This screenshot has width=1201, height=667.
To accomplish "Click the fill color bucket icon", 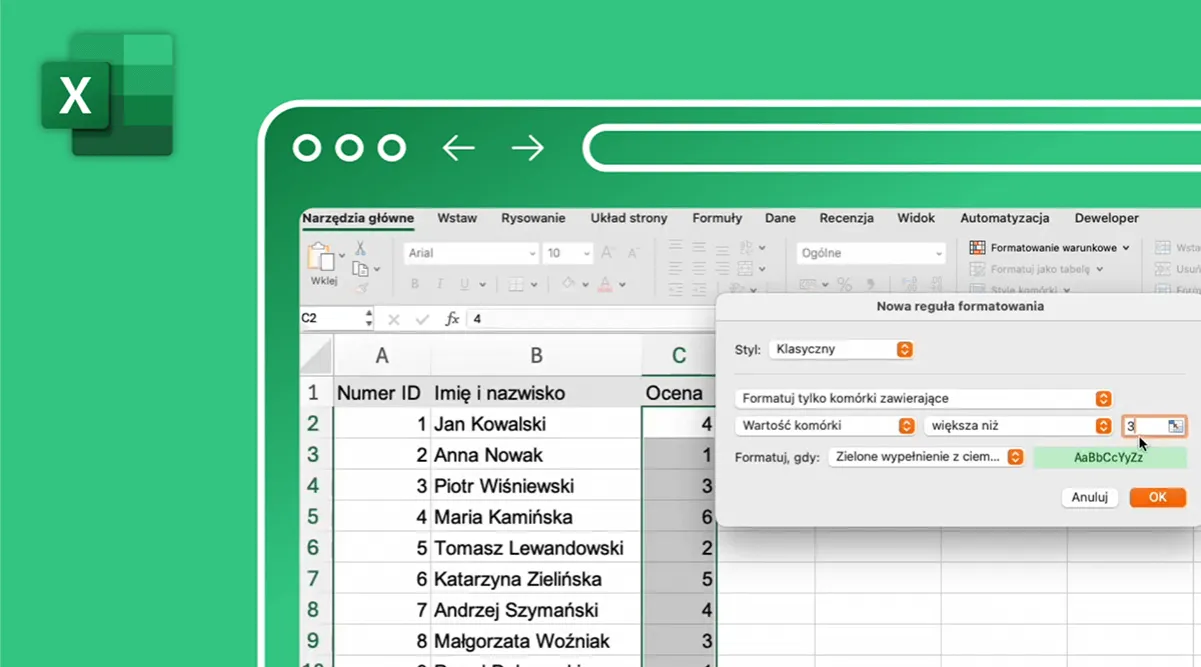I will 569,285.
